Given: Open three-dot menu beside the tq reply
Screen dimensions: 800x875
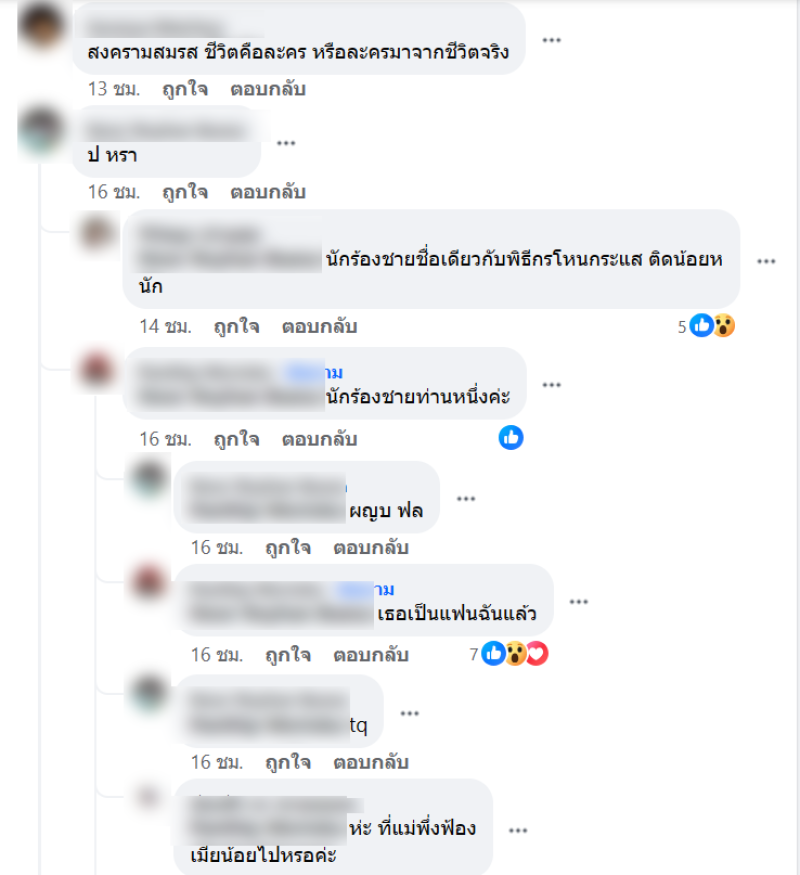Looking at the screenshot, I should coord(409,713).
